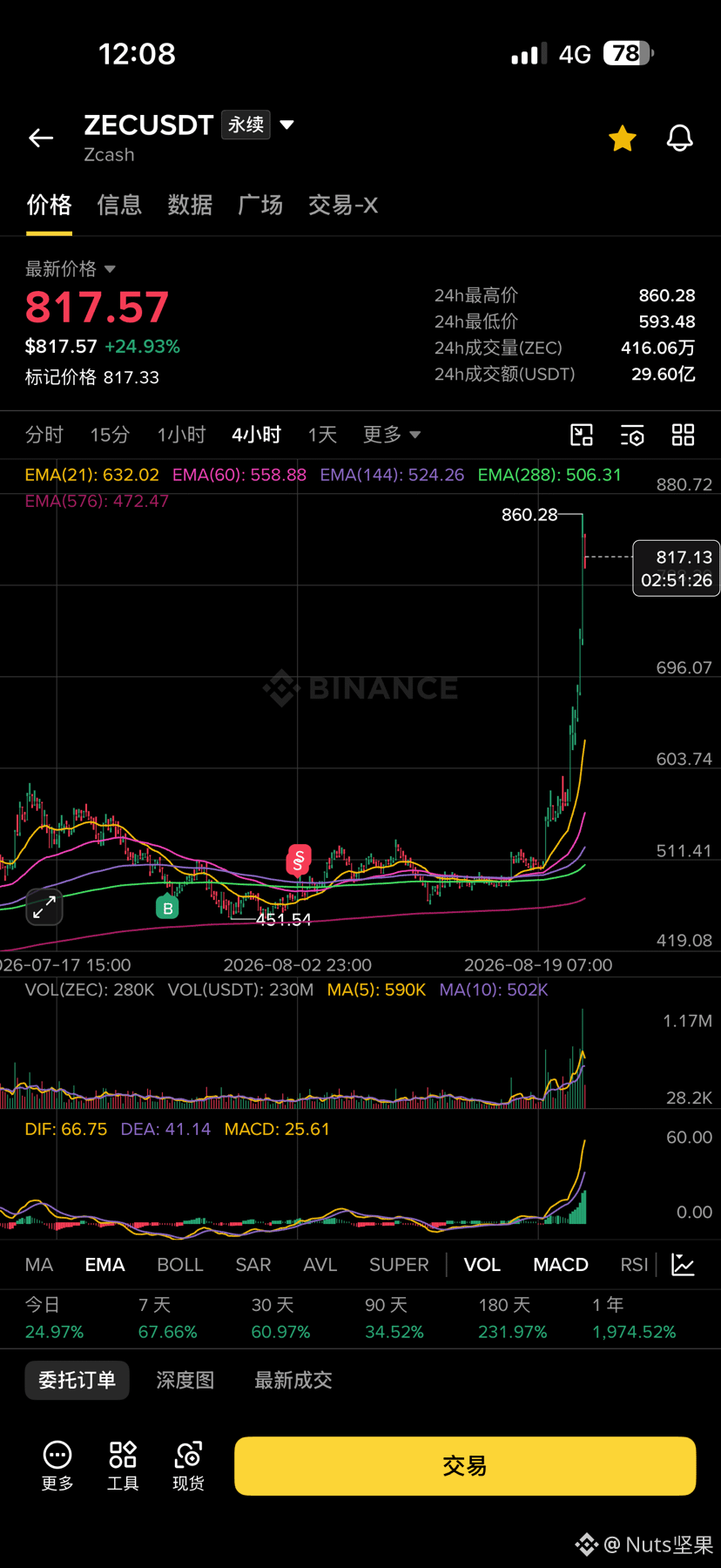The width and height of the screenshot is (721, 1568).
Task: Expand the ZECUSDT pair selector arrow
Action: tap(286, 125)
